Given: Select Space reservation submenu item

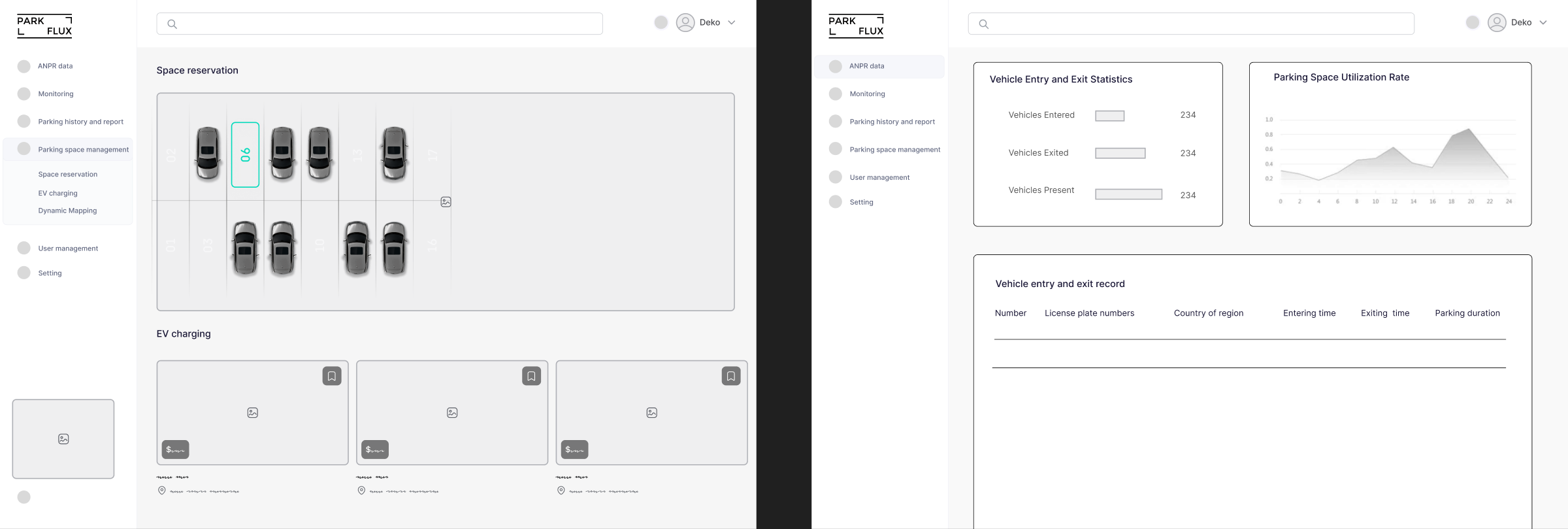Looking at the screenshot, I should (x=68, y=175).
